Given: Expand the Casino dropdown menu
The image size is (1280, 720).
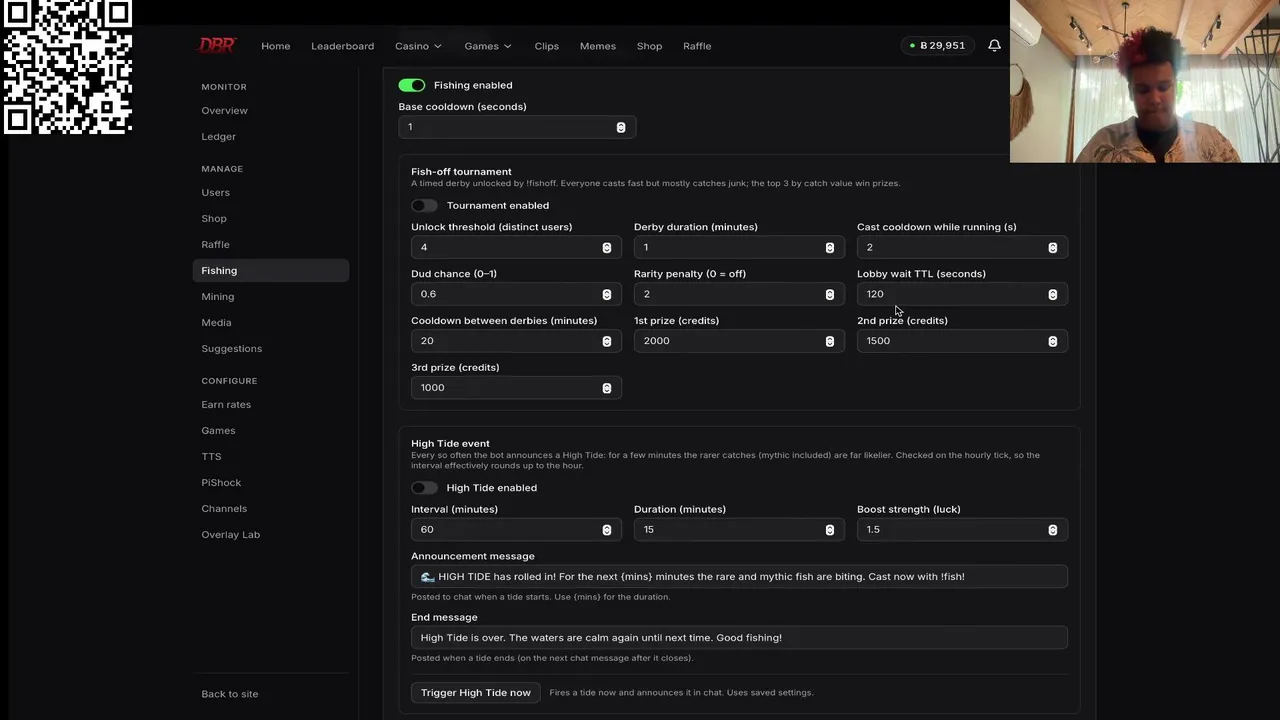Looking at the screenshot, I should (418, 46).
